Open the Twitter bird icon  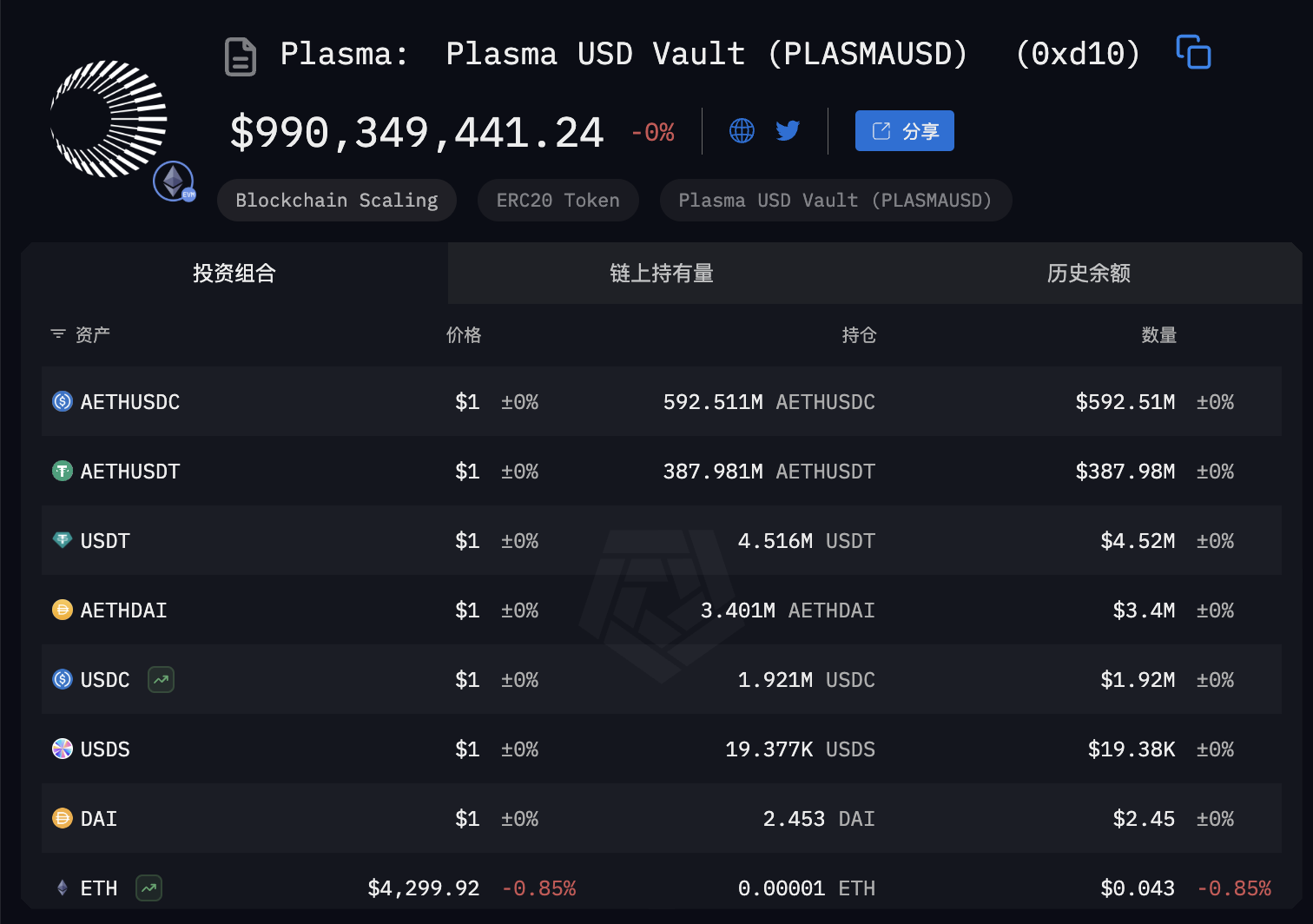pyautogui.click(x=788, y=131)
